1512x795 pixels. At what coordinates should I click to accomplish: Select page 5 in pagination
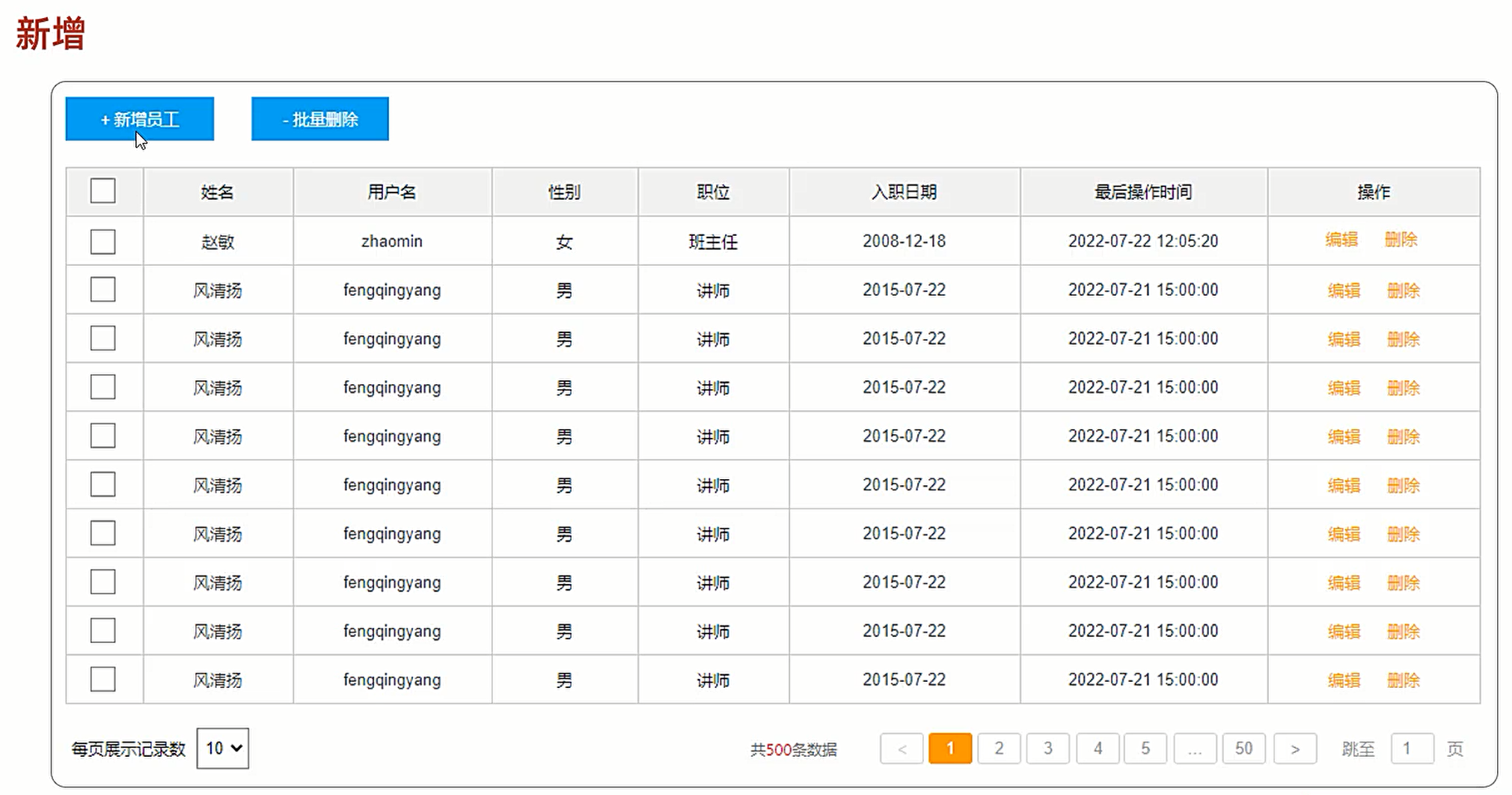1145,749
